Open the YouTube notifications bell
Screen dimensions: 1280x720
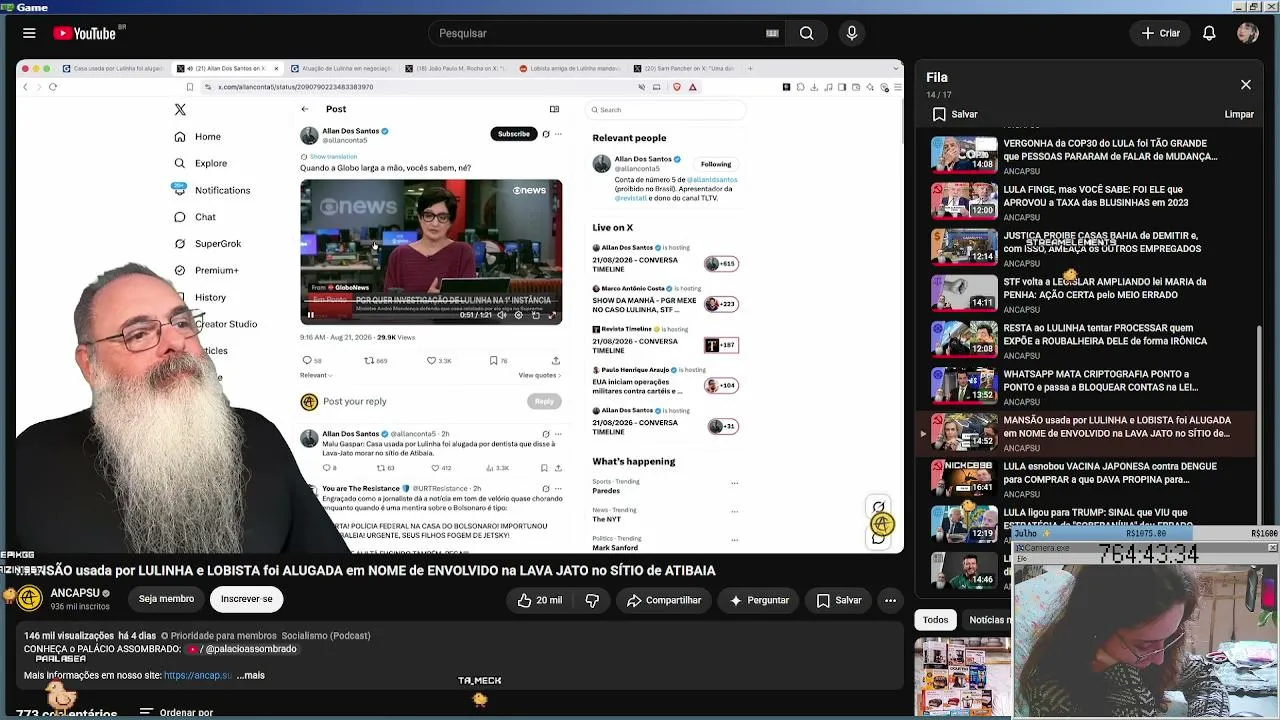coord(1209,33)
